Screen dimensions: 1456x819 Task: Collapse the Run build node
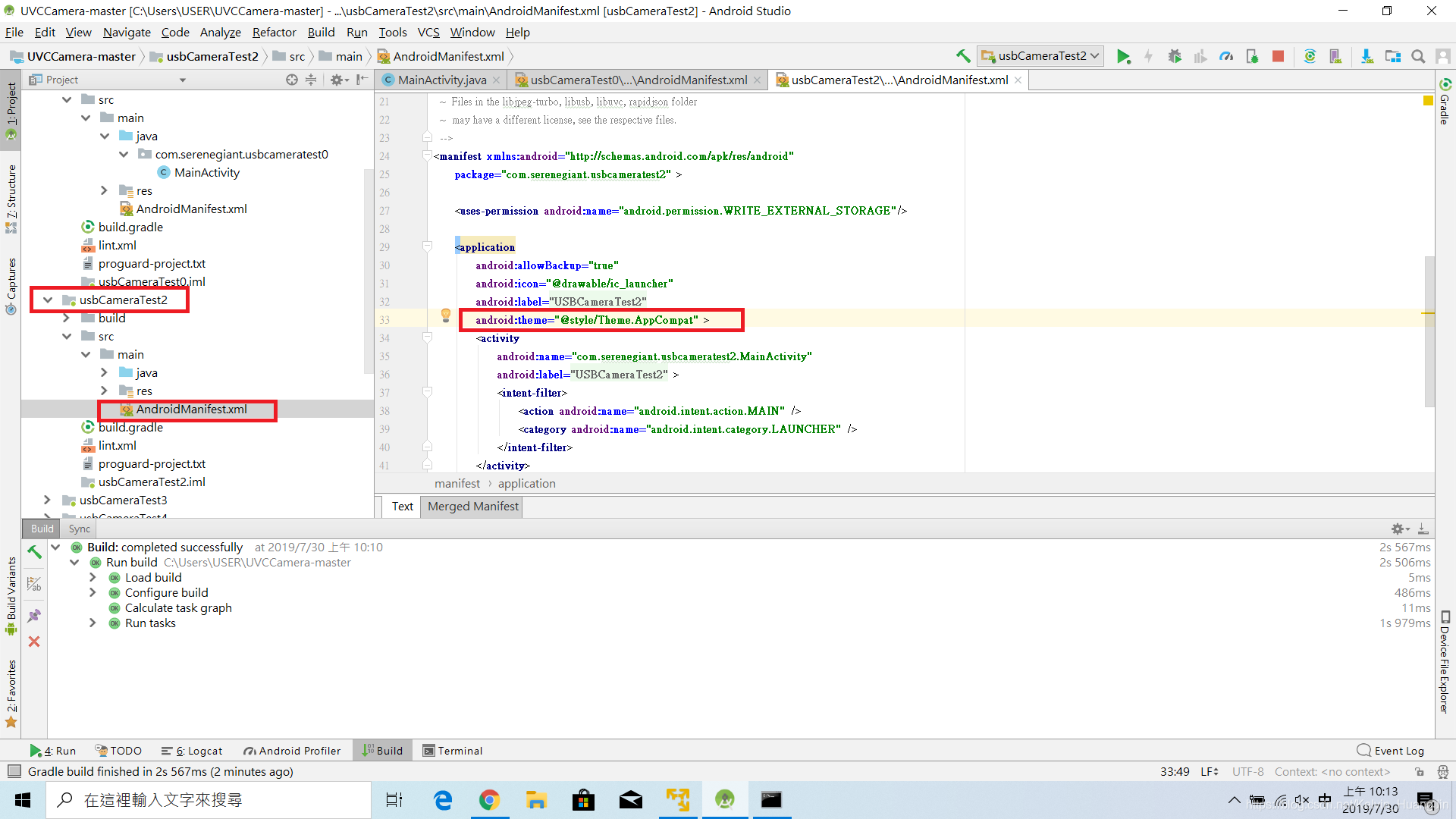74,563
